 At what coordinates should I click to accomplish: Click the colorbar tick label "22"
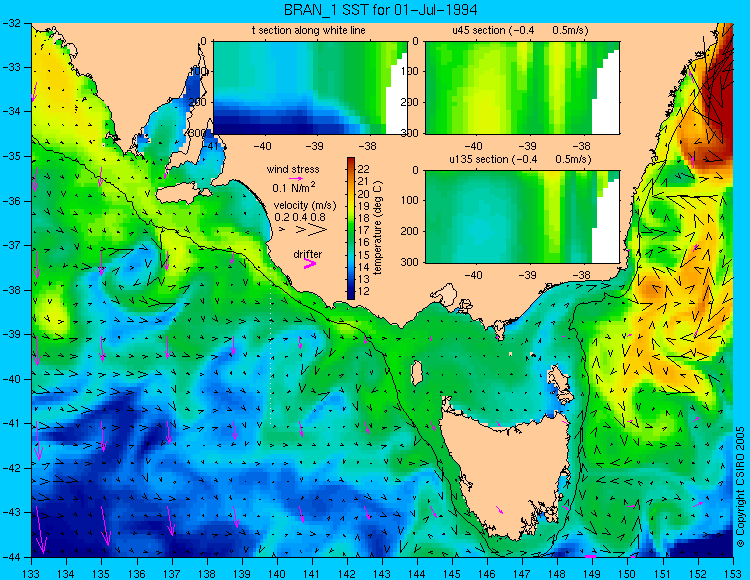363,169
